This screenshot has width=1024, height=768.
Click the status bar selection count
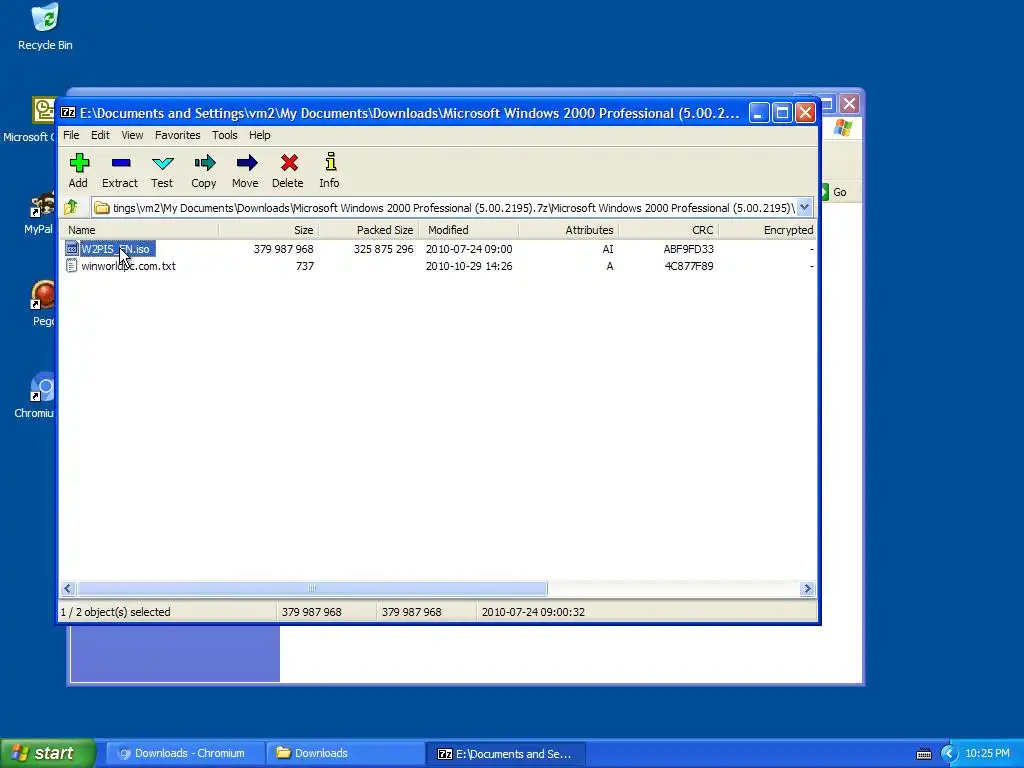tap(116, 612)
